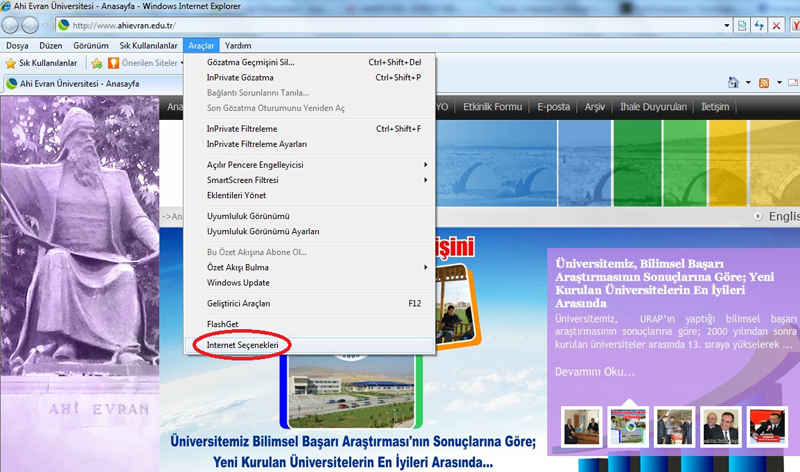800x472 pixels.
Task: Open the Yardım menu
Action: [238, 45]
